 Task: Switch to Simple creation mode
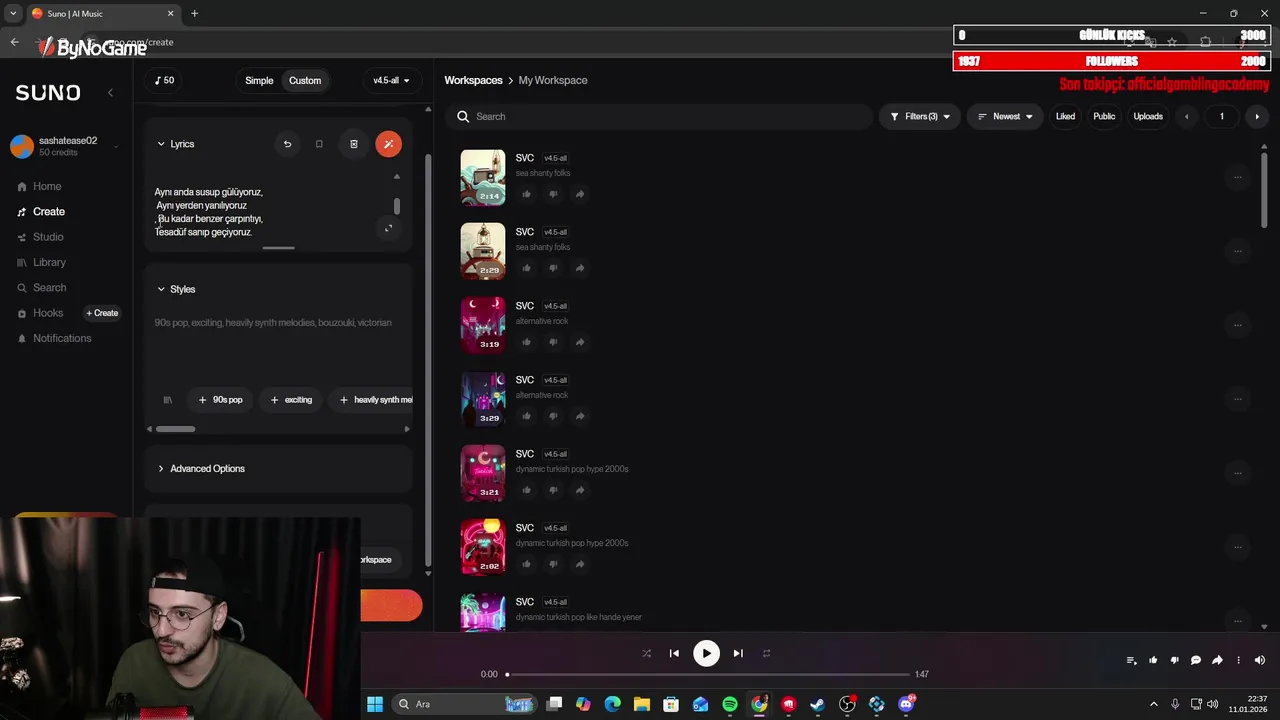click(259, 80)
